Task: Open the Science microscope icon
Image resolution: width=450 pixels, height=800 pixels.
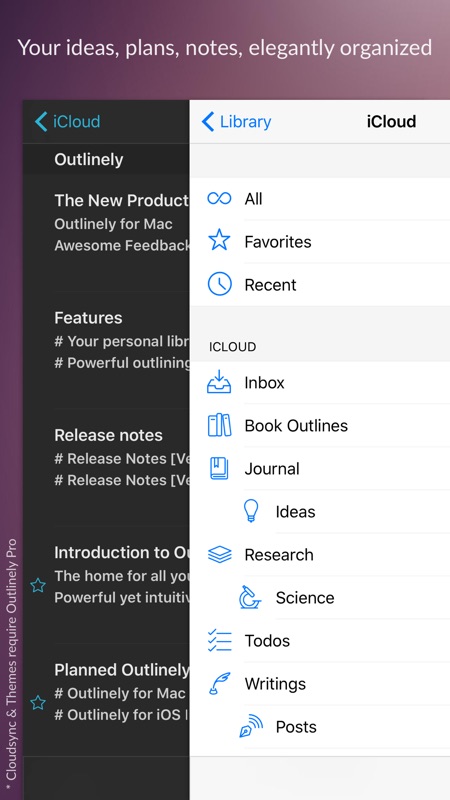Action: [x=250, y=597]
